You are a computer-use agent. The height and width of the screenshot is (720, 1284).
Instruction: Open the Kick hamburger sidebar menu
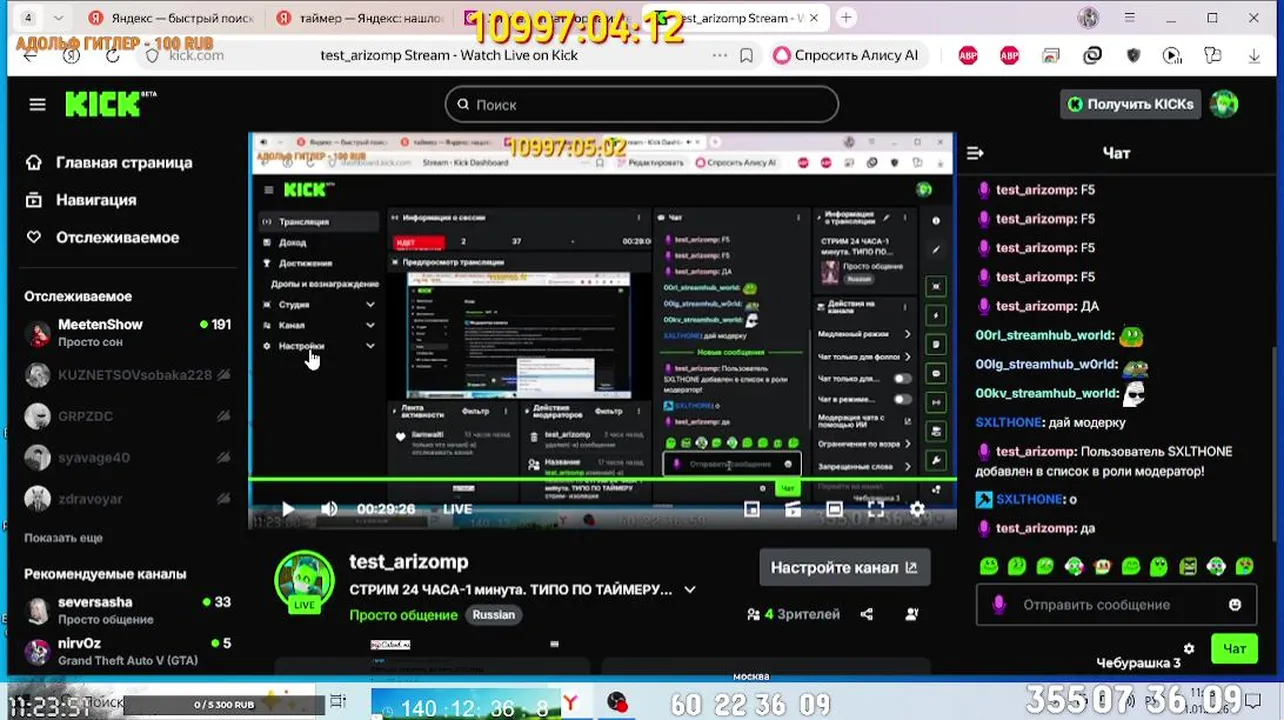pos(37,104)
